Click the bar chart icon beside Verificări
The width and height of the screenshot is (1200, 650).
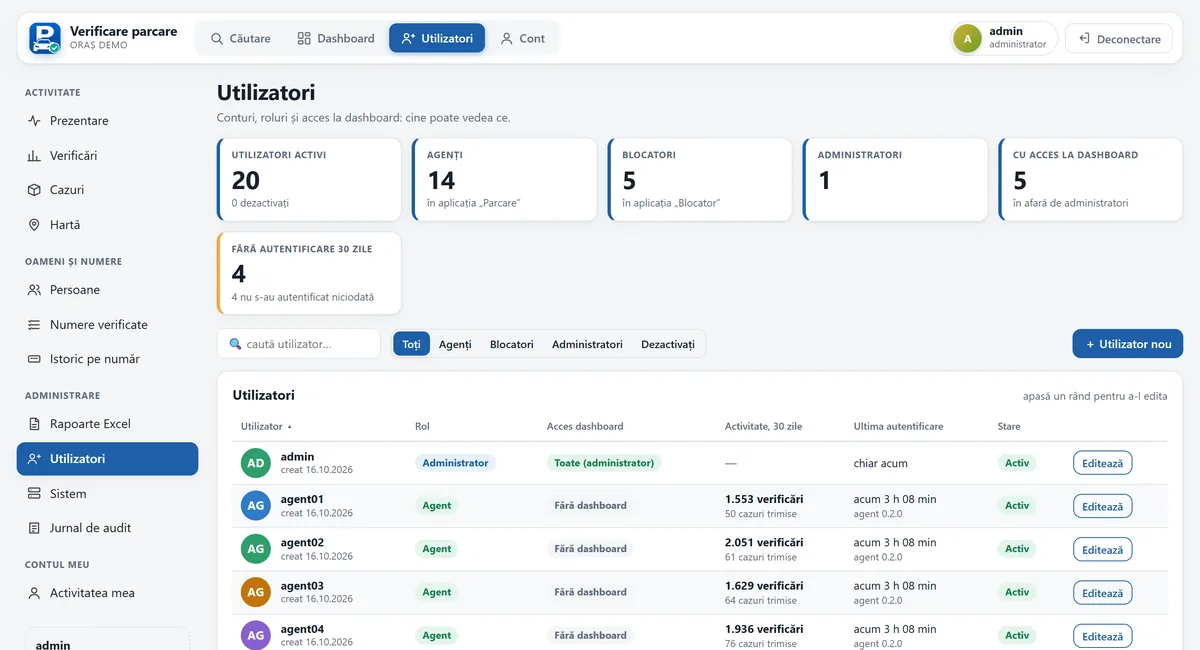pos(34,156)
